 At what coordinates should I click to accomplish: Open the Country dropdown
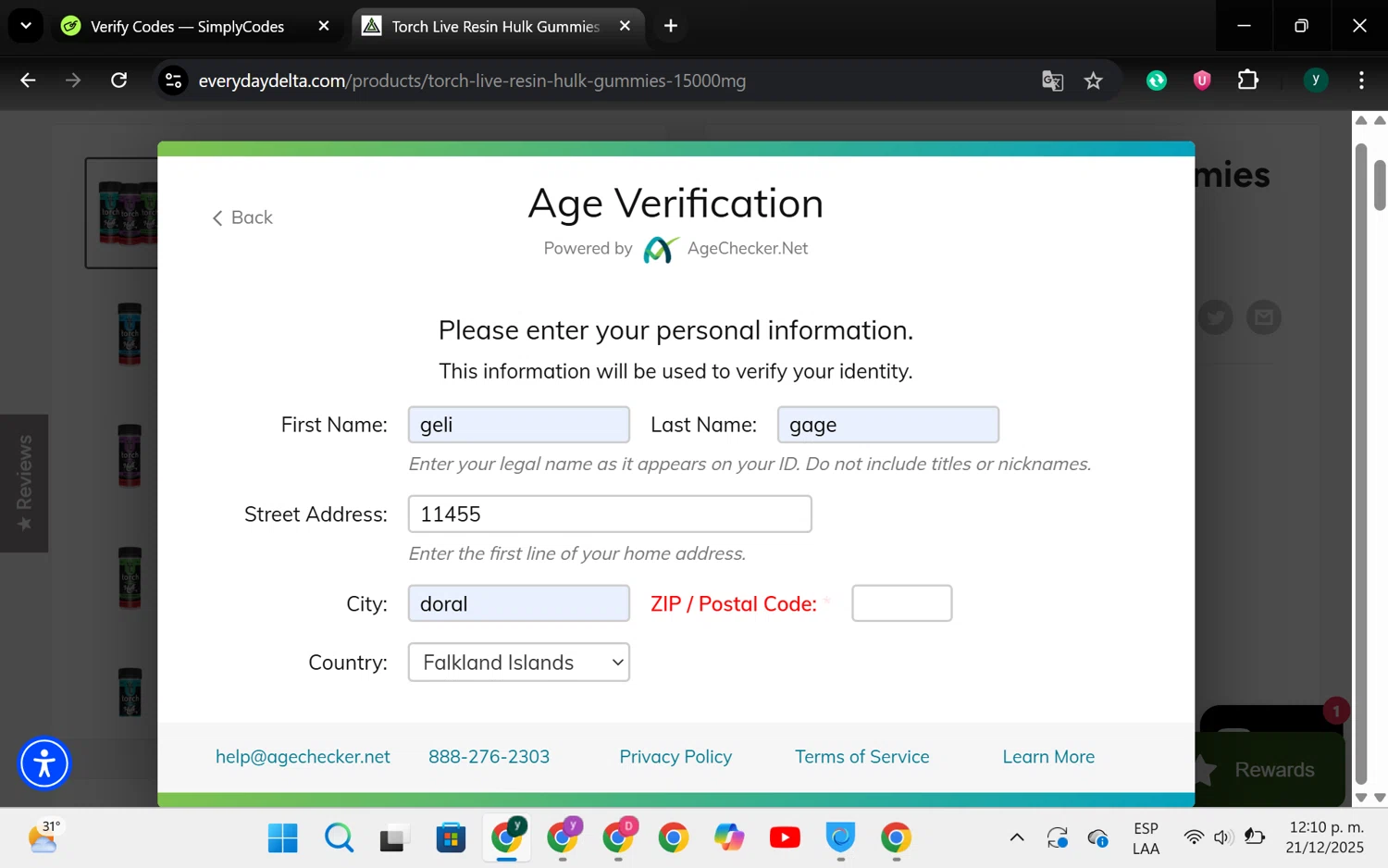519,663
